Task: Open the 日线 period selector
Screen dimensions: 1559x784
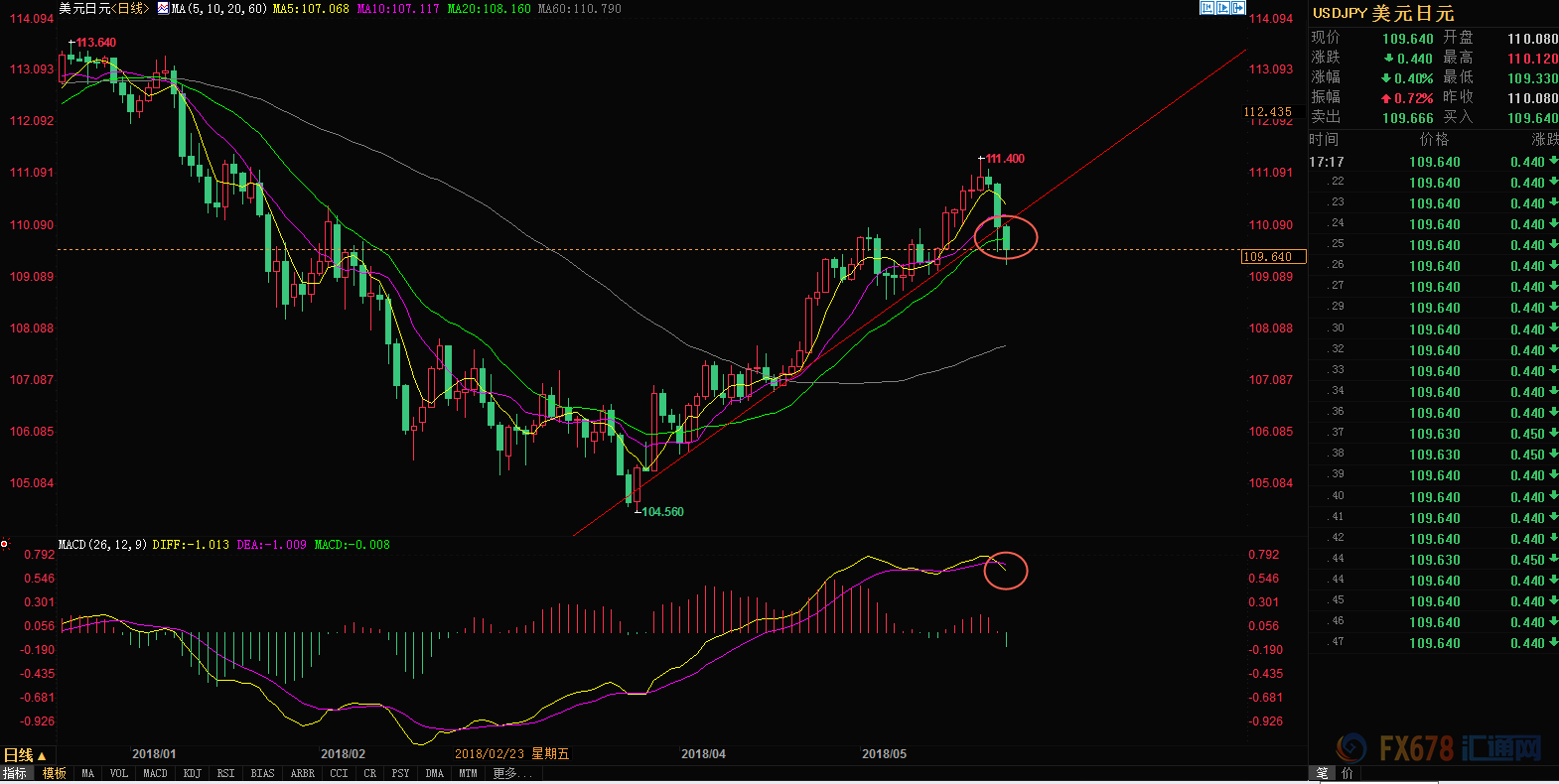Action: point(25,755)
